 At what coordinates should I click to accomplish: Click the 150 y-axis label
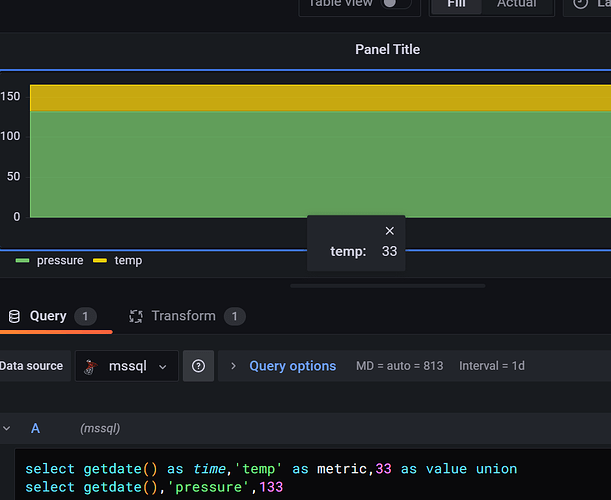[10, 96]
